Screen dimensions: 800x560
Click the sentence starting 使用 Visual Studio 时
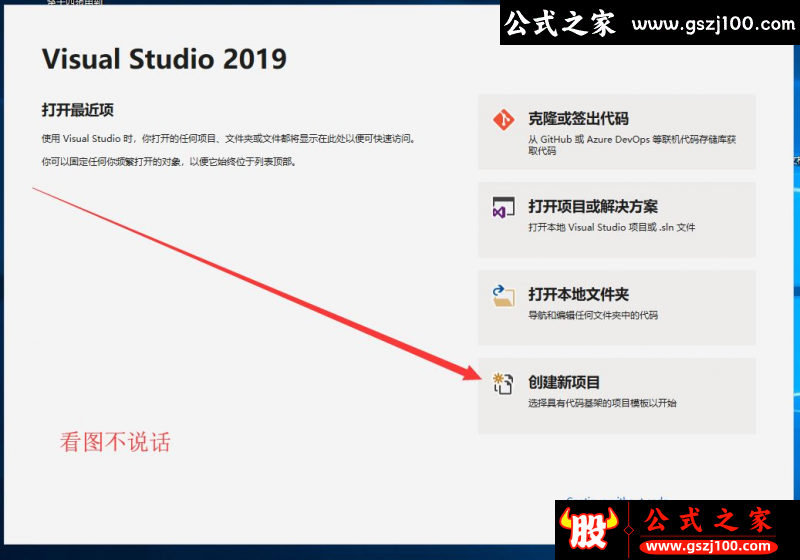tap(229, 139)
